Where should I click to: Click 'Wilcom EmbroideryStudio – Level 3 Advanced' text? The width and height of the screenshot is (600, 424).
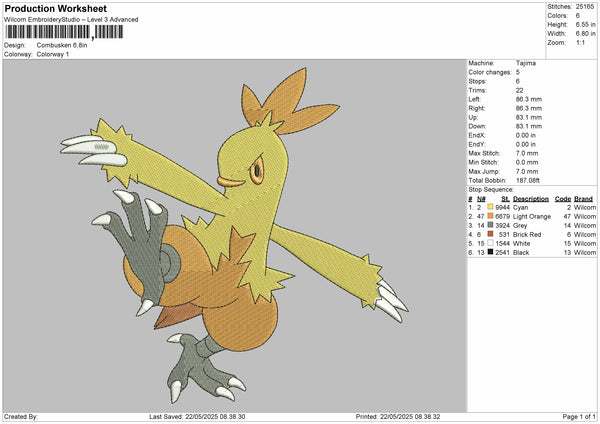click(71, 20)
